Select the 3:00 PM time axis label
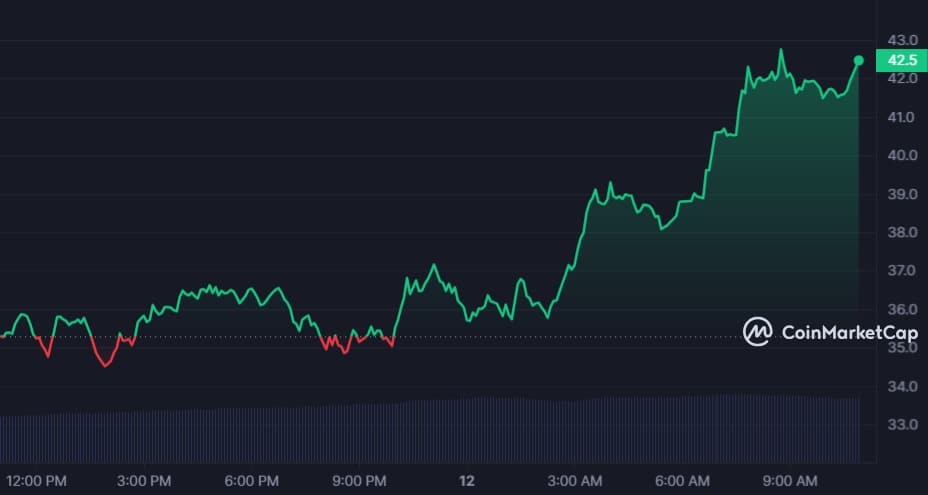Screen dimensions: 928x495 144,481
